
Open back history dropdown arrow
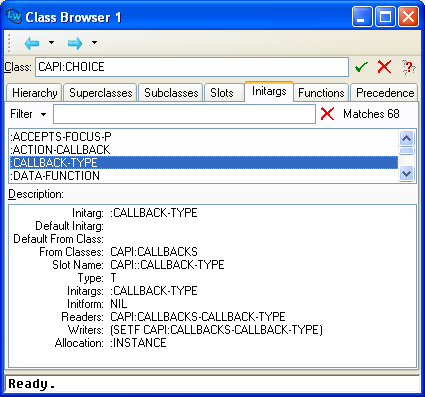[x=51, y=42]
